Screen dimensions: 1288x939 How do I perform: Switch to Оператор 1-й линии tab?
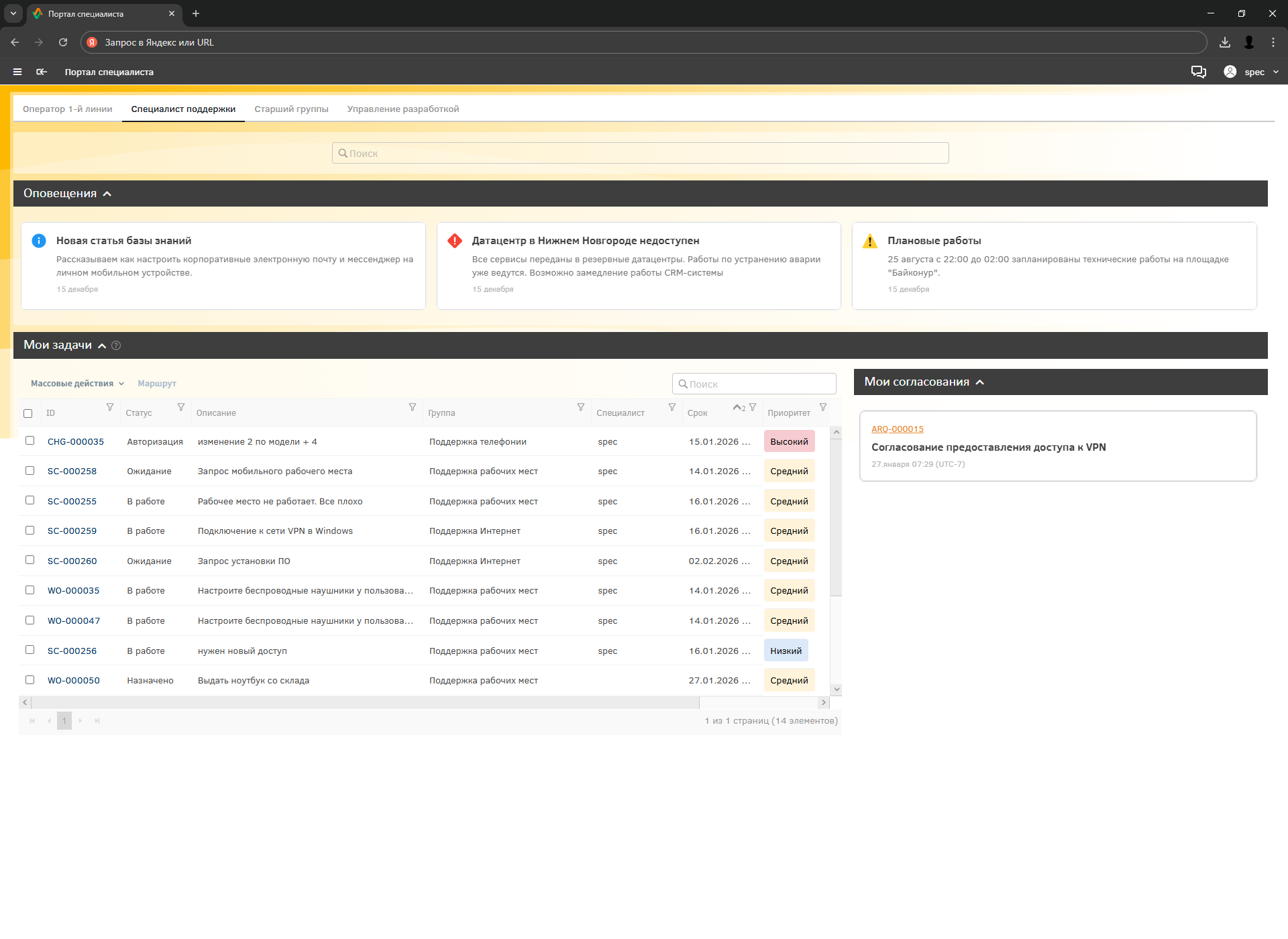click(x=67, y=109)
